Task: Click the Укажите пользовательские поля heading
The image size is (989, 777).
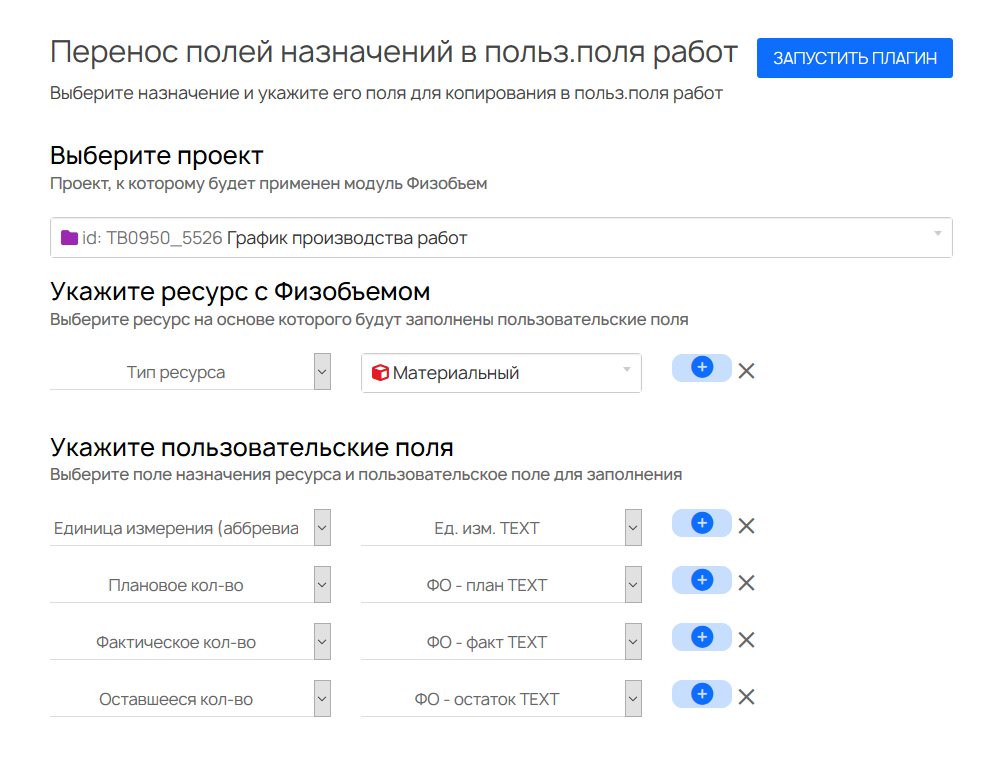Action: [252, 447]
